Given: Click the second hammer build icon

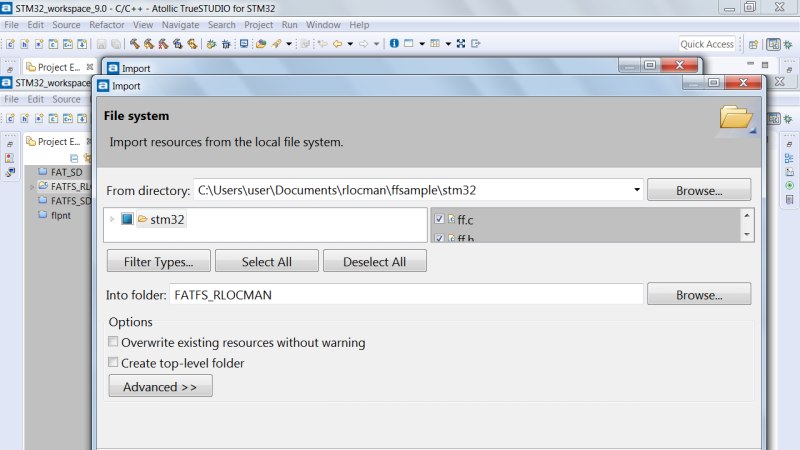Looking at the screenshot, I should click(x=149, y=44).
